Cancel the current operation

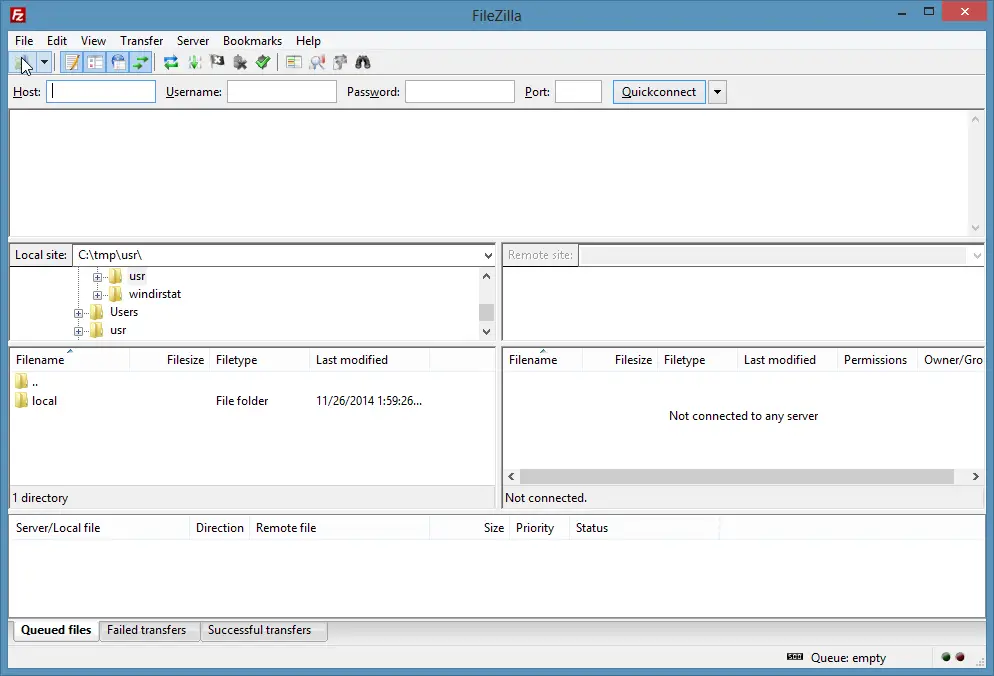pos(217,62)
